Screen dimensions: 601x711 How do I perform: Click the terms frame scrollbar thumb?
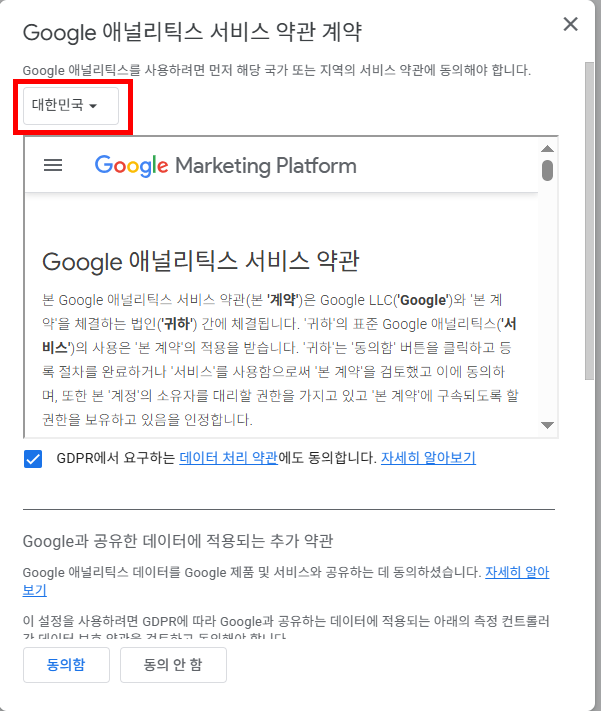pyautogui.click(x=547, y=170)
